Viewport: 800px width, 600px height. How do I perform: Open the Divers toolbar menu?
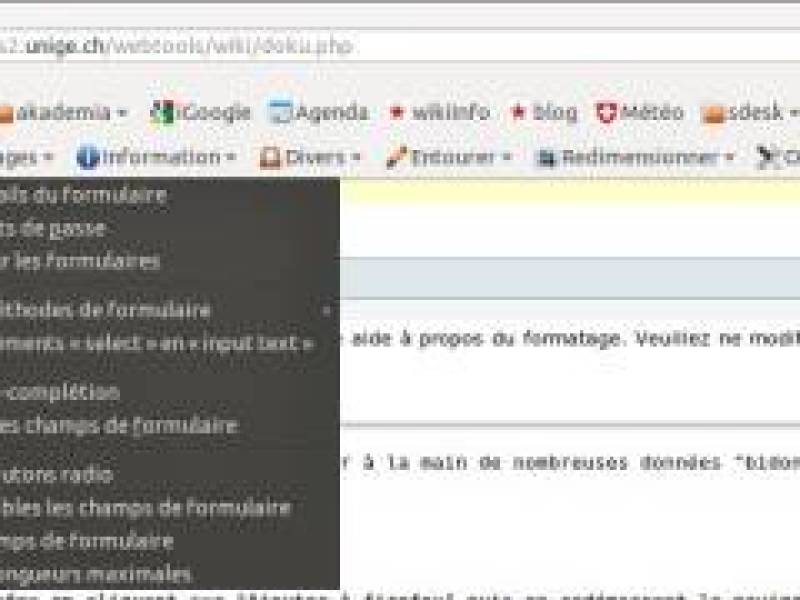[310, 157]
